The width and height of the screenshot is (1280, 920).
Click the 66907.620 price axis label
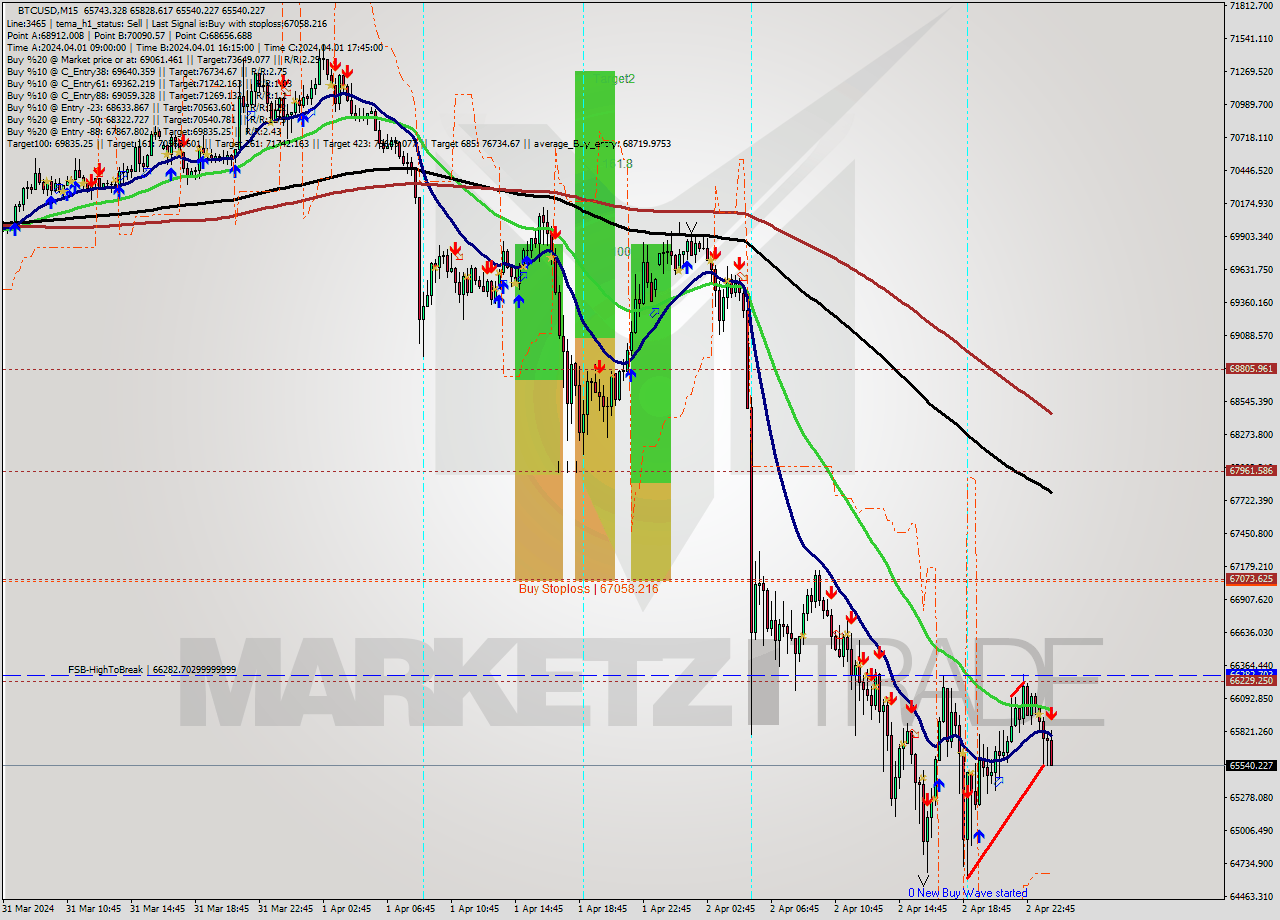[1251, 600]
